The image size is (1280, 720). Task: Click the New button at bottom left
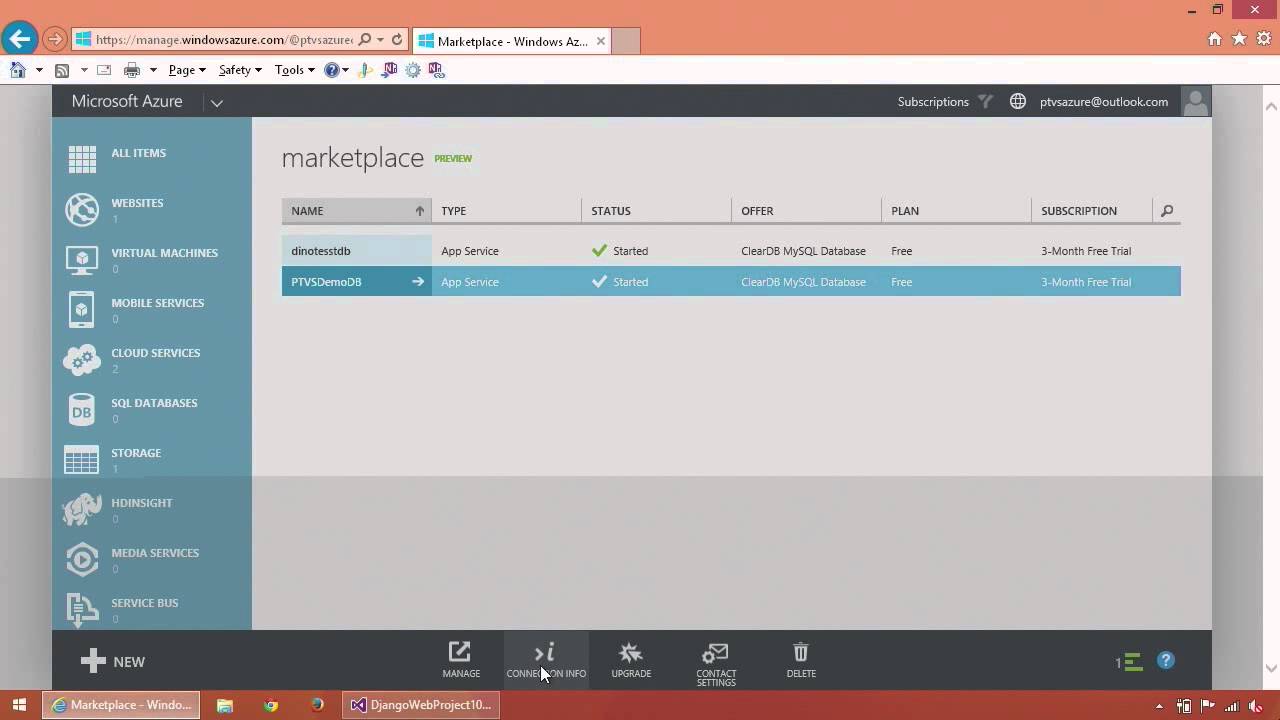[x=113, y=661]
